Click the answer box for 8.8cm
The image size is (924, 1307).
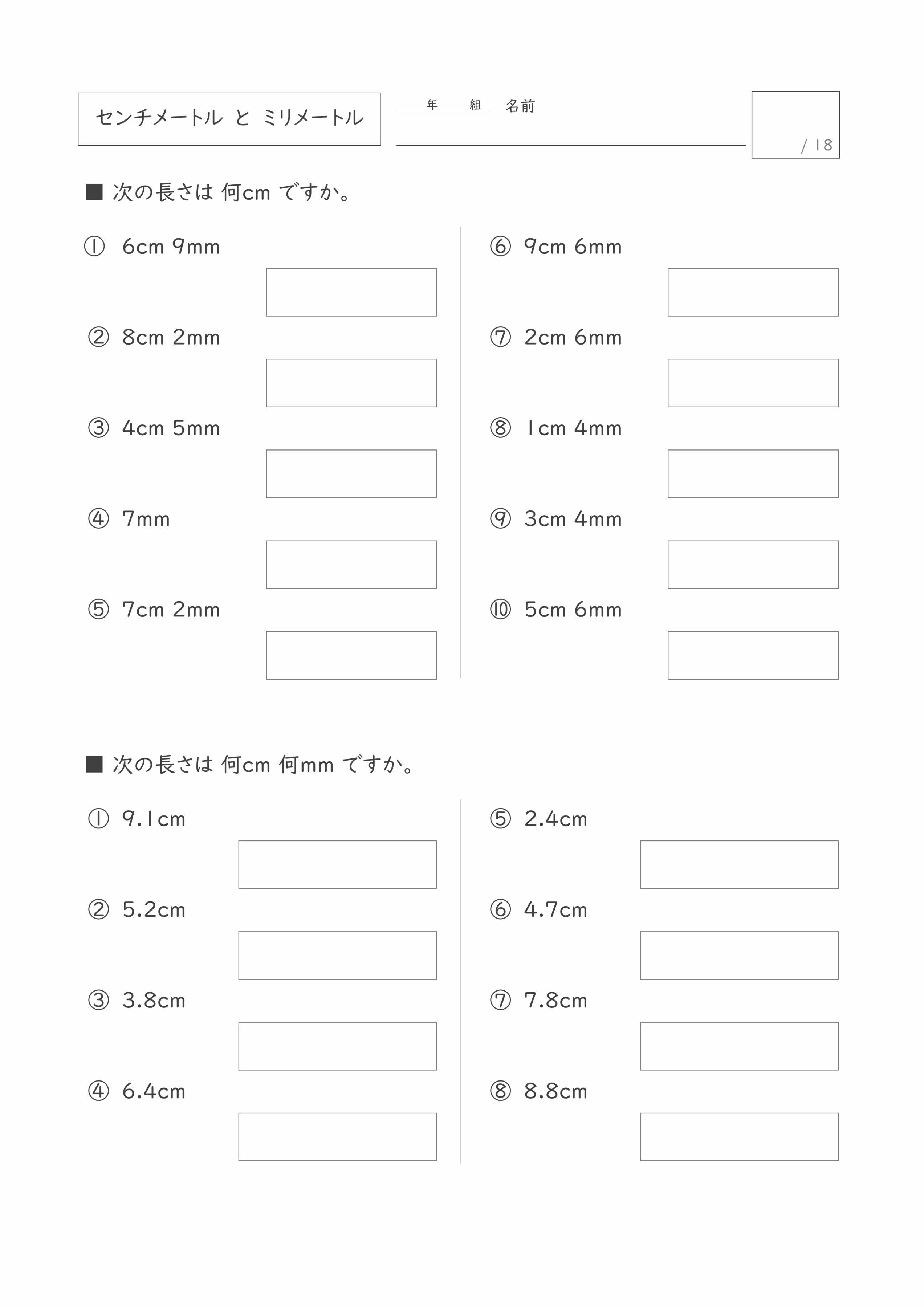point(740,1137)
